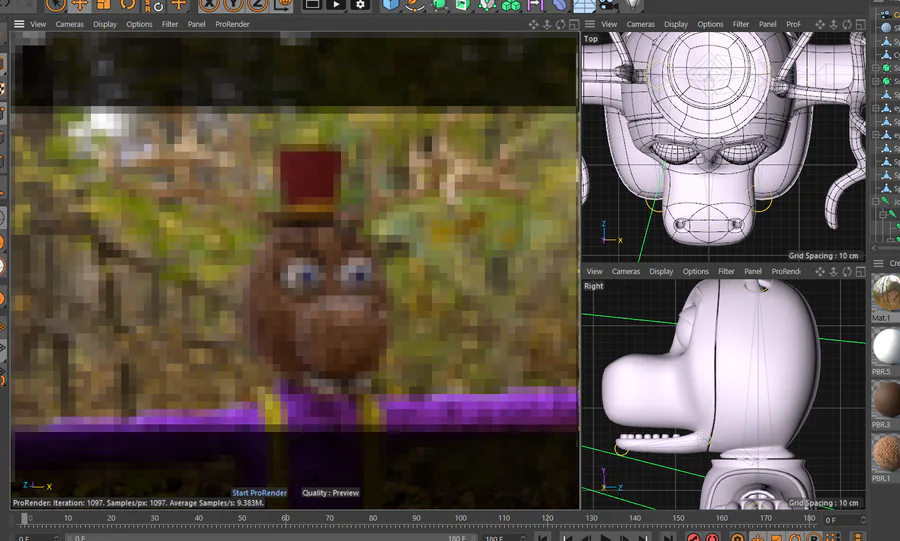Open the Extrude generator icon
Viewport: 900px width, 541px height.
coord(463,5)
